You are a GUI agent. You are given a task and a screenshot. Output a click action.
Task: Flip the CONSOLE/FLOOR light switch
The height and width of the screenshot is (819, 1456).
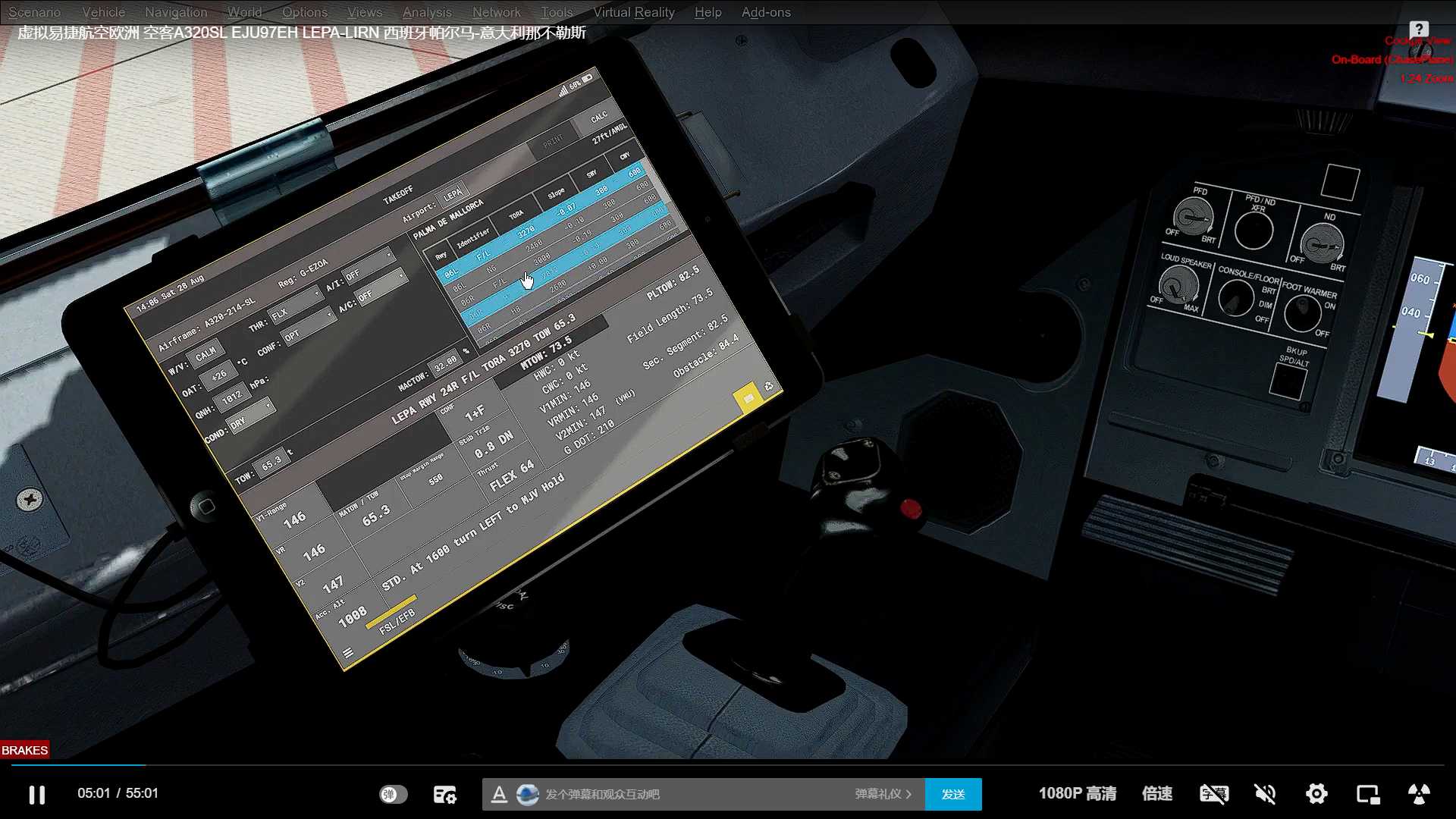coord(1235,297)
